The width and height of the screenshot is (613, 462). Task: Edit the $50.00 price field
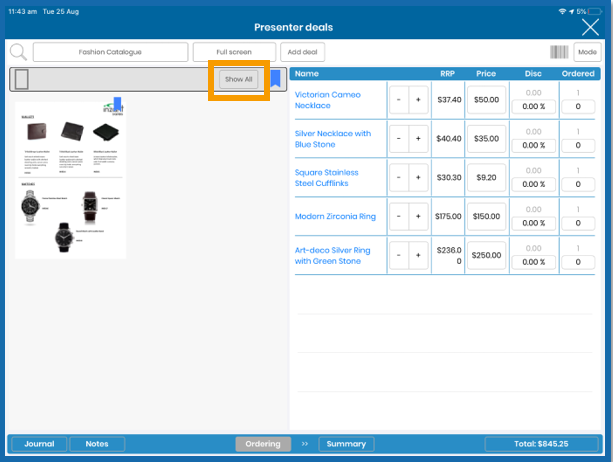coord(486,100)
